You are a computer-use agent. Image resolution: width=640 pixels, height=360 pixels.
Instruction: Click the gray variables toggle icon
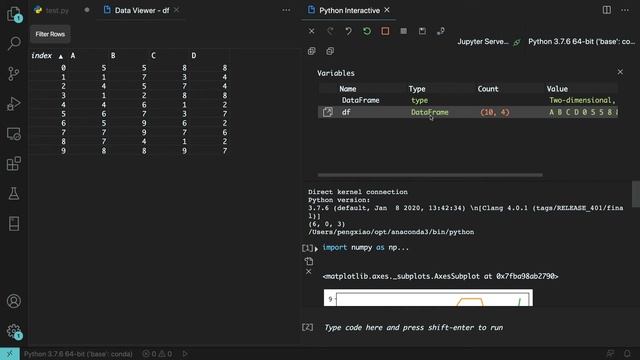pos(403,31)
